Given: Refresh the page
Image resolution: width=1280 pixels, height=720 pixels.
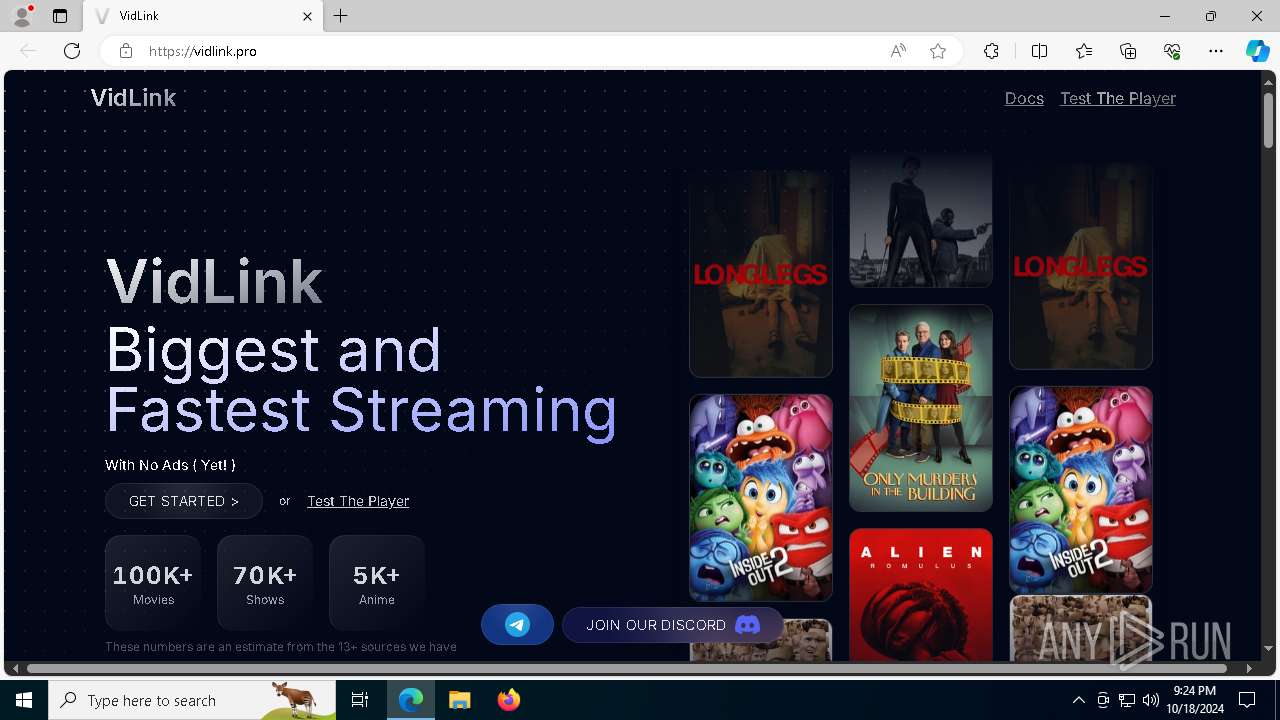Looking at the screenshot, I should pyautogui.click(x=72, y=51).
